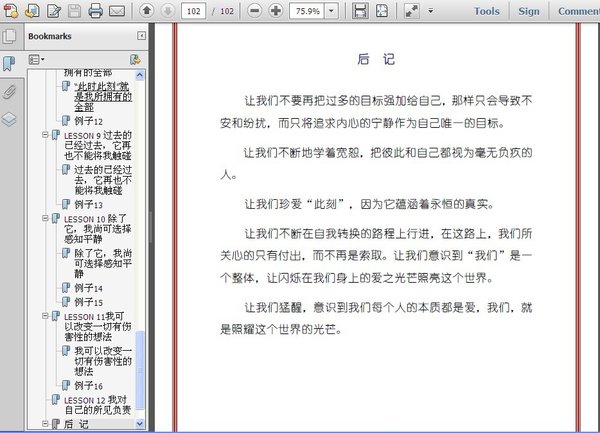
Task: Open the underlined “此时此刻”就是我所拥有的全部 bookmark
Action: click(103, 96)
